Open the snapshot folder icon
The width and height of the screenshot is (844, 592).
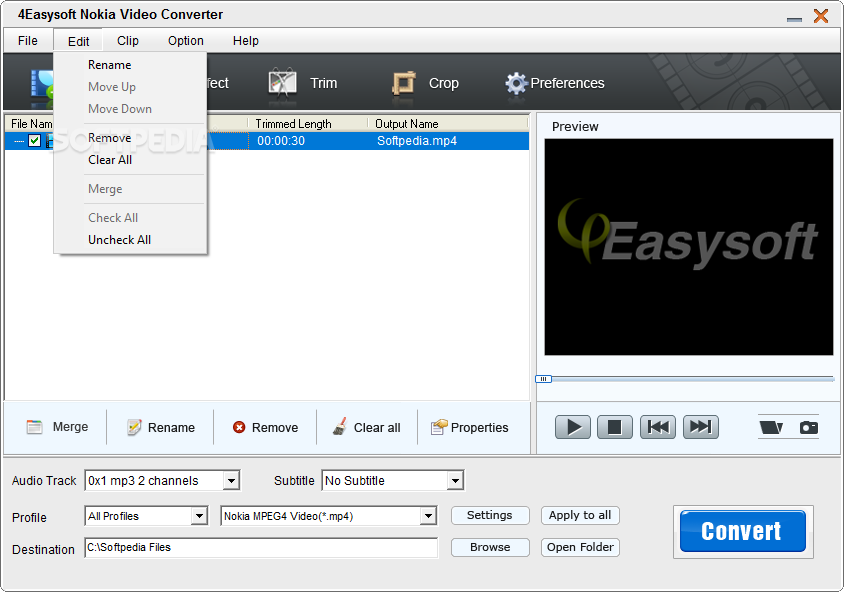pyautogui.click(x=771, y=427)
